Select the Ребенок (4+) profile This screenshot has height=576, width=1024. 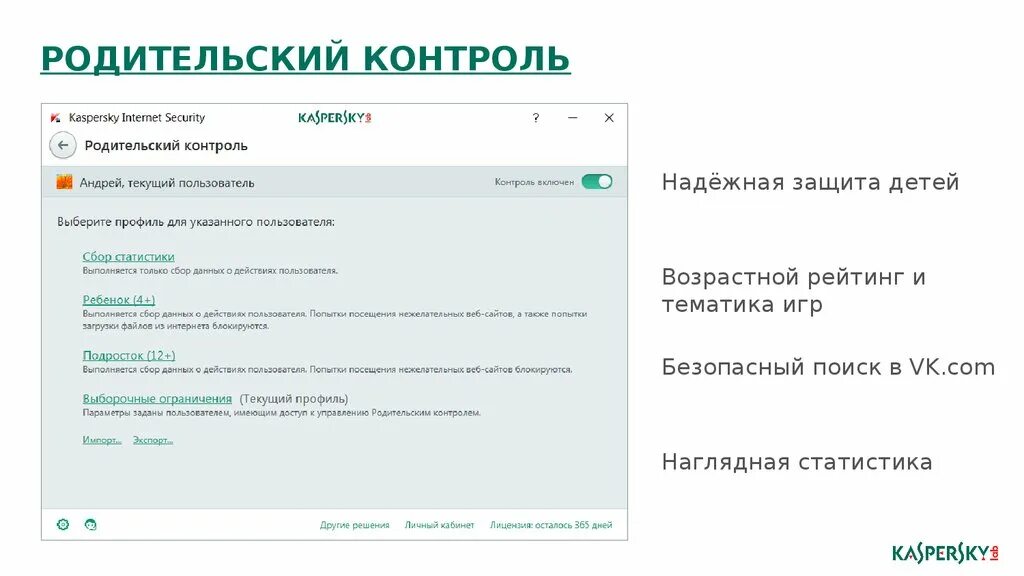[118, 300]
